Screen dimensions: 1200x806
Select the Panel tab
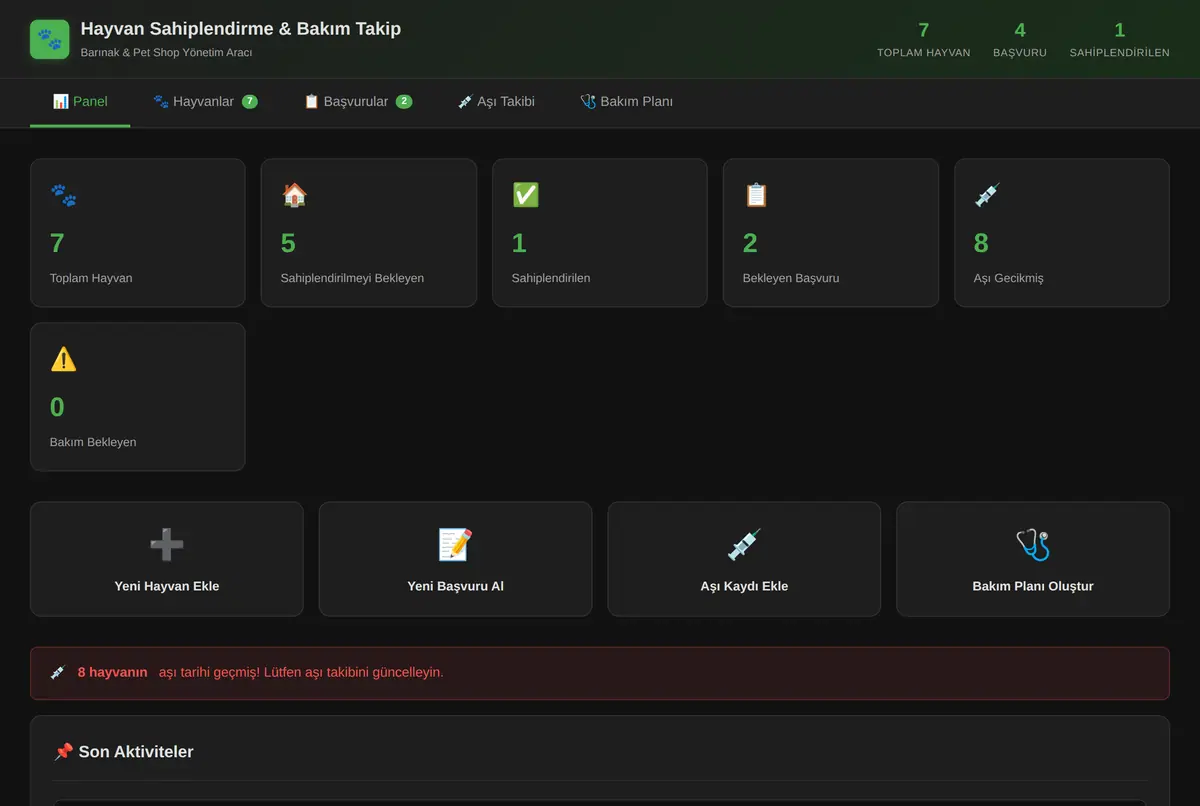tap(80, 102)
